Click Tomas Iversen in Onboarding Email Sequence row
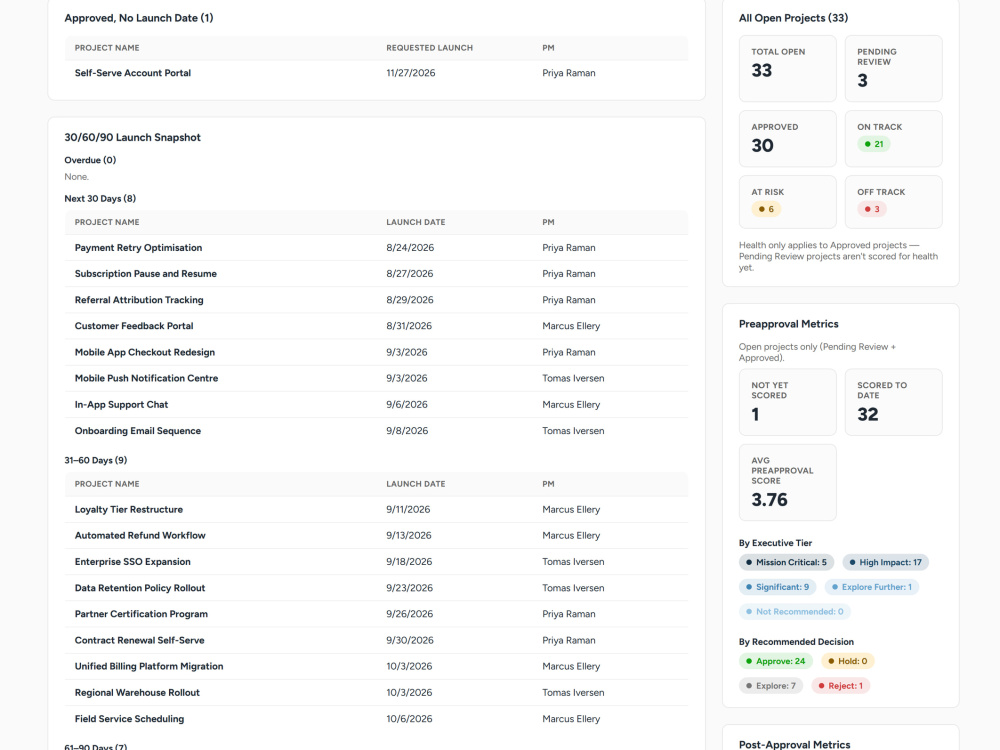The width and height of the screenshot is (1000, 750). coord(573,430)
